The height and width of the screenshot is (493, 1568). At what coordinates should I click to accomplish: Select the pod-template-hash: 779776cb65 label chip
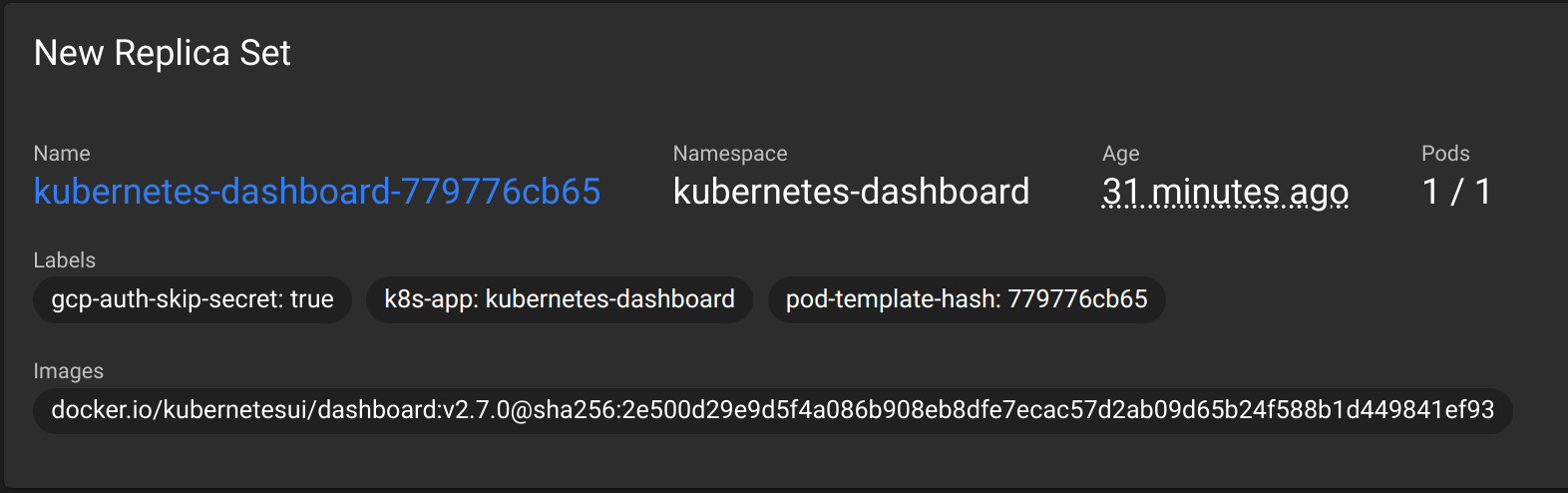967,299
